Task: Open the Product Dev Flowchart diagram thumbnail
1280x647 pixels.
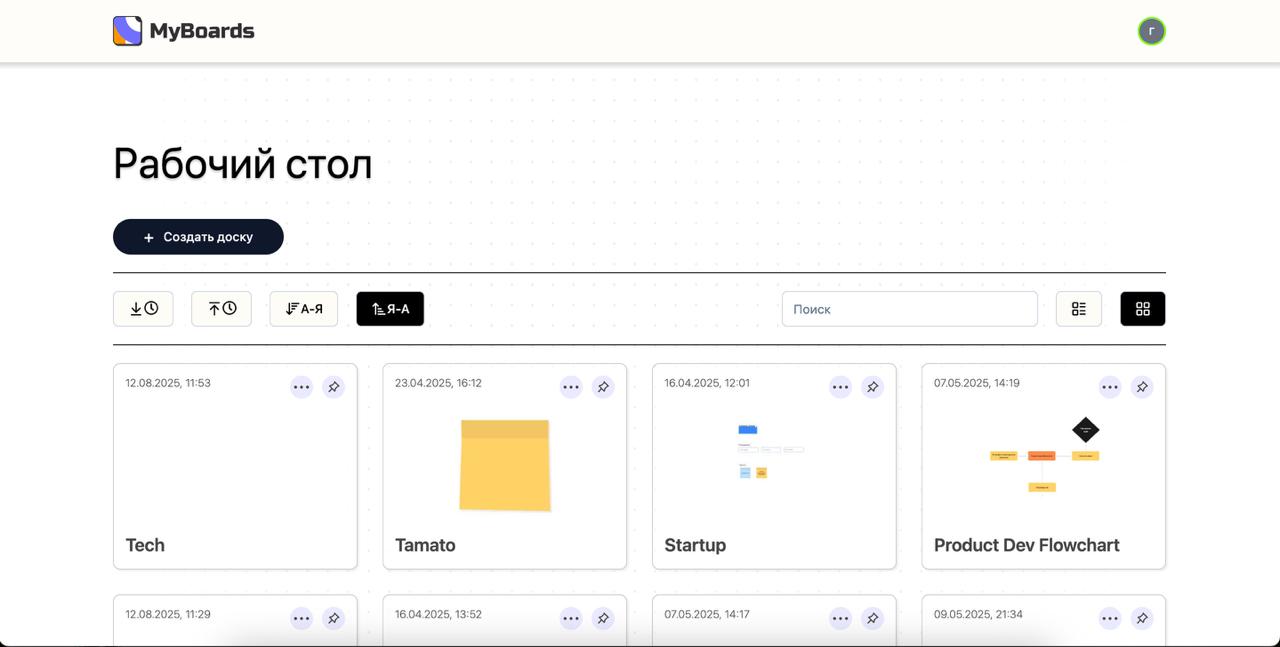Action: pyautogui.click(x=1044, y=455)
